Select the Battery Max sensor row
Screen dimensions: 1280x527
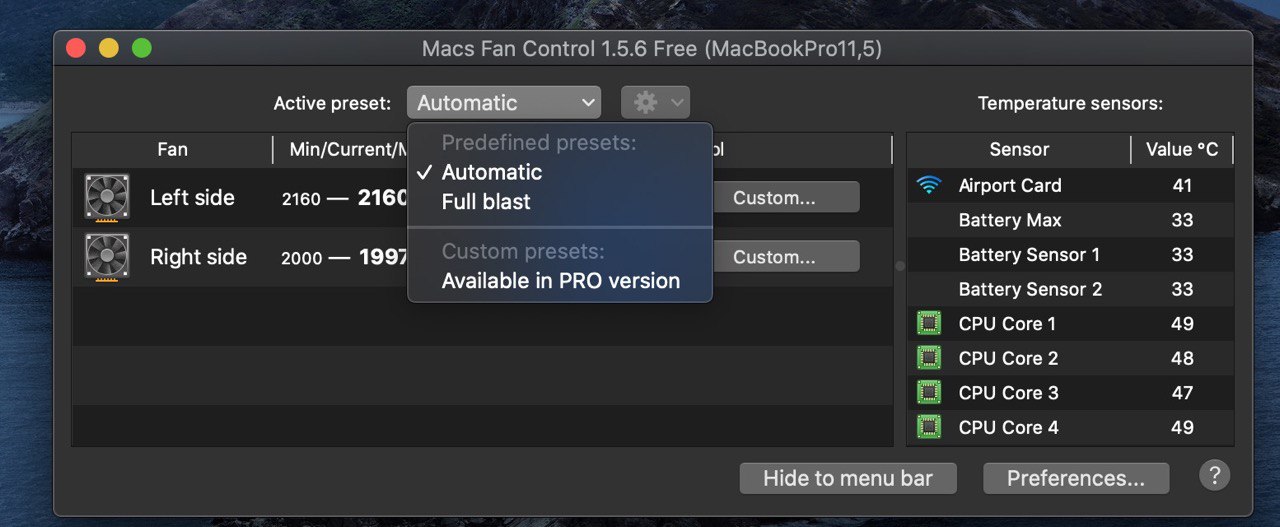1070,220
